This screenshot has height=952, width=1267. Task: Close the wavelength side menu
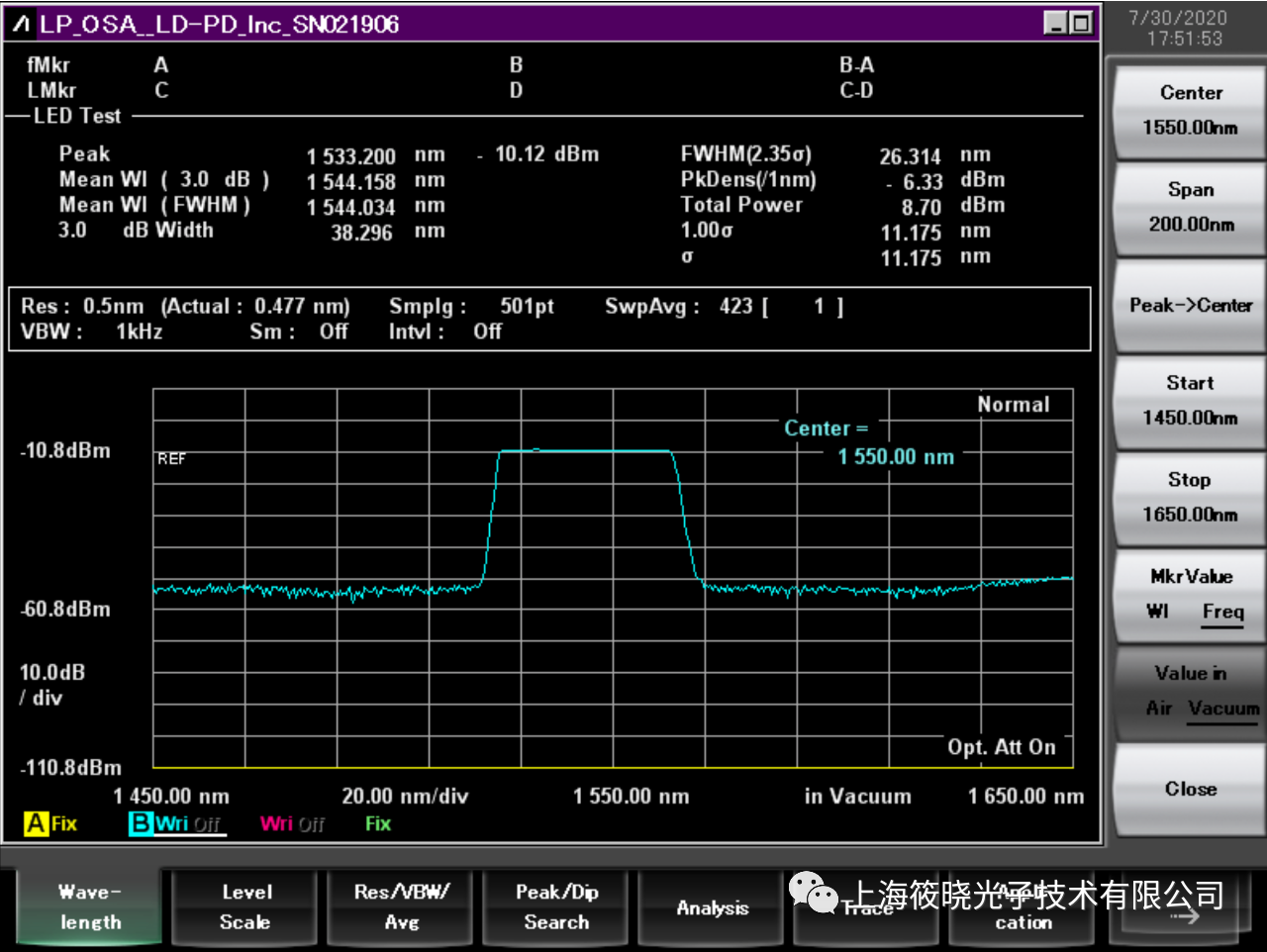pos(1190,789)
